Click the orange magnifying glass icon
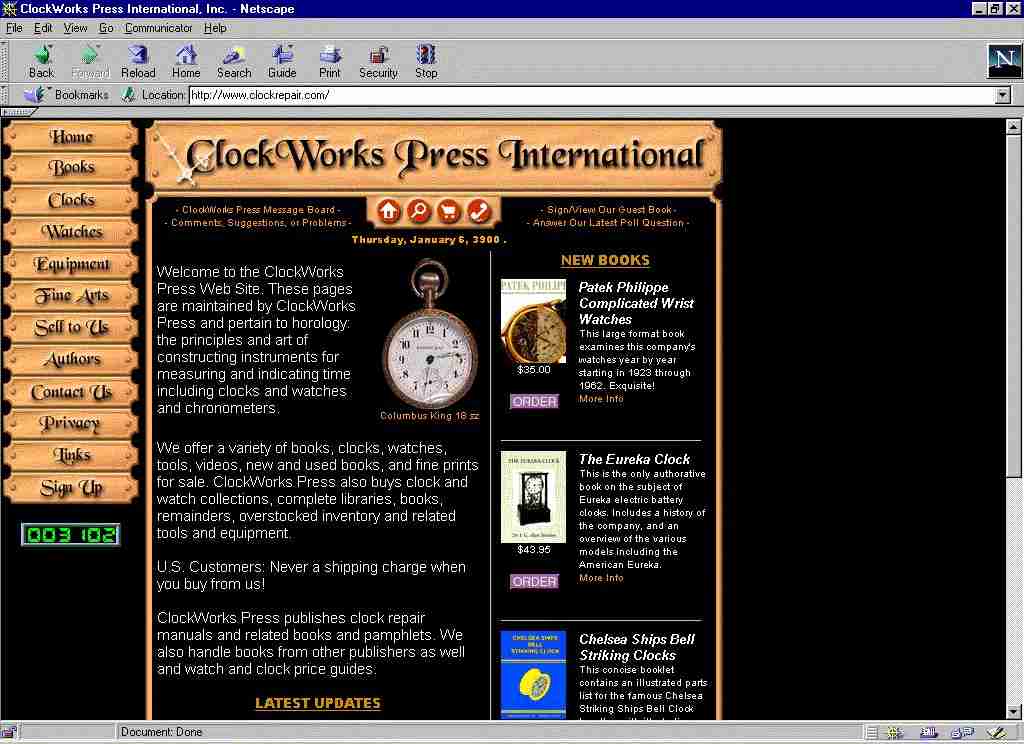 [419, 211]
